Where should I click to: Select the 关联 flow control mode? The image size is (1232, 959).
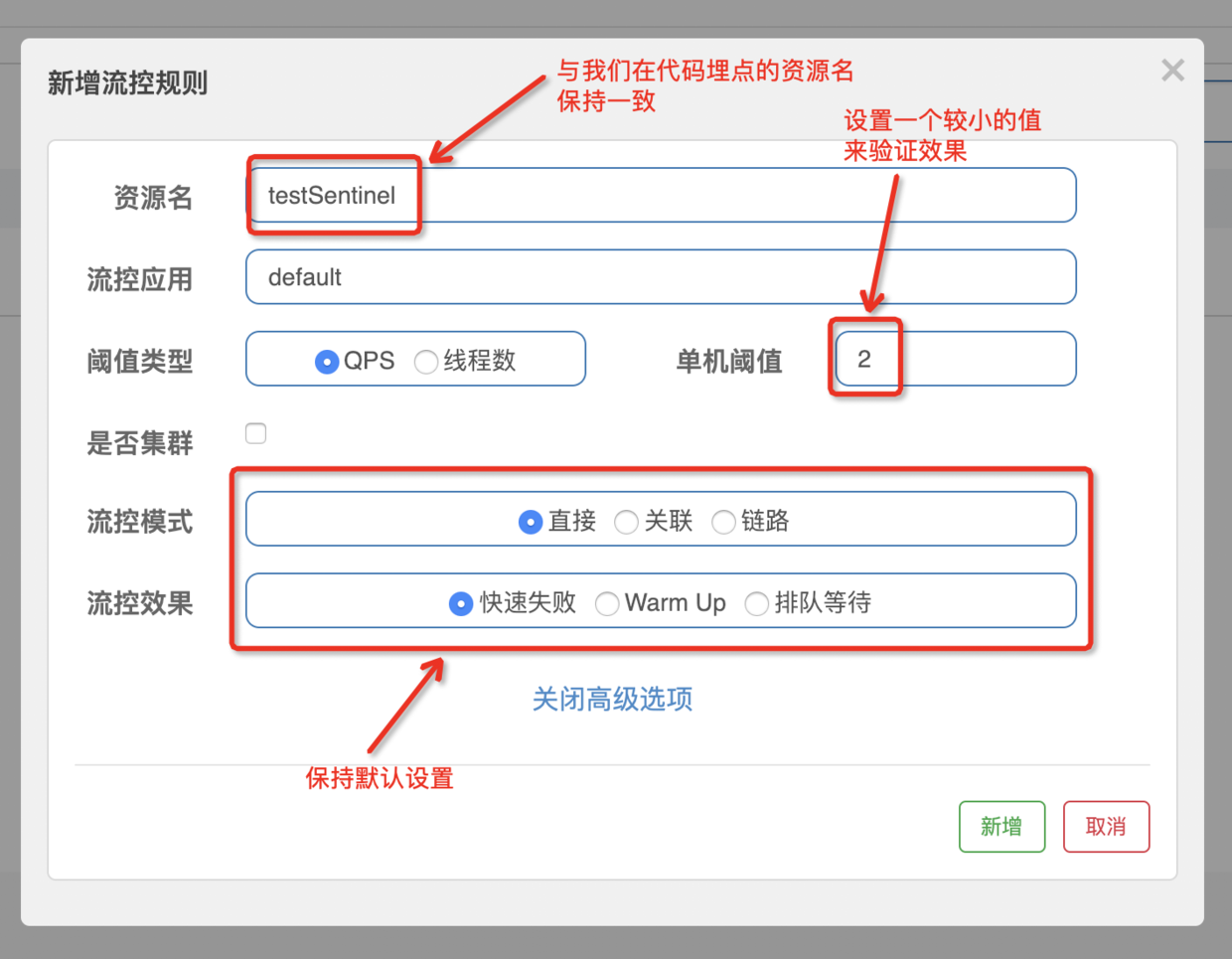tap(627, 521)
